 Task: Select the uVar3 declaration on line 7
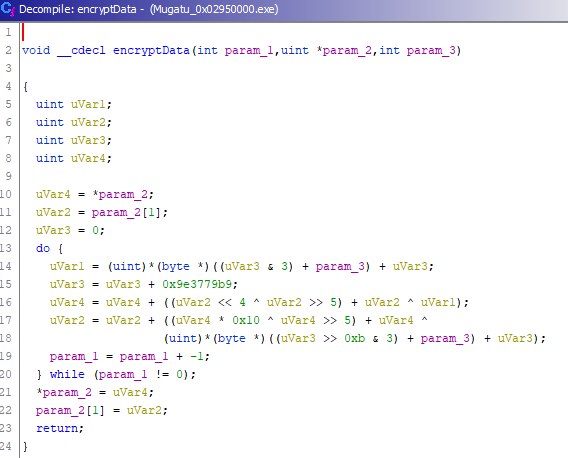click(88, 140)
